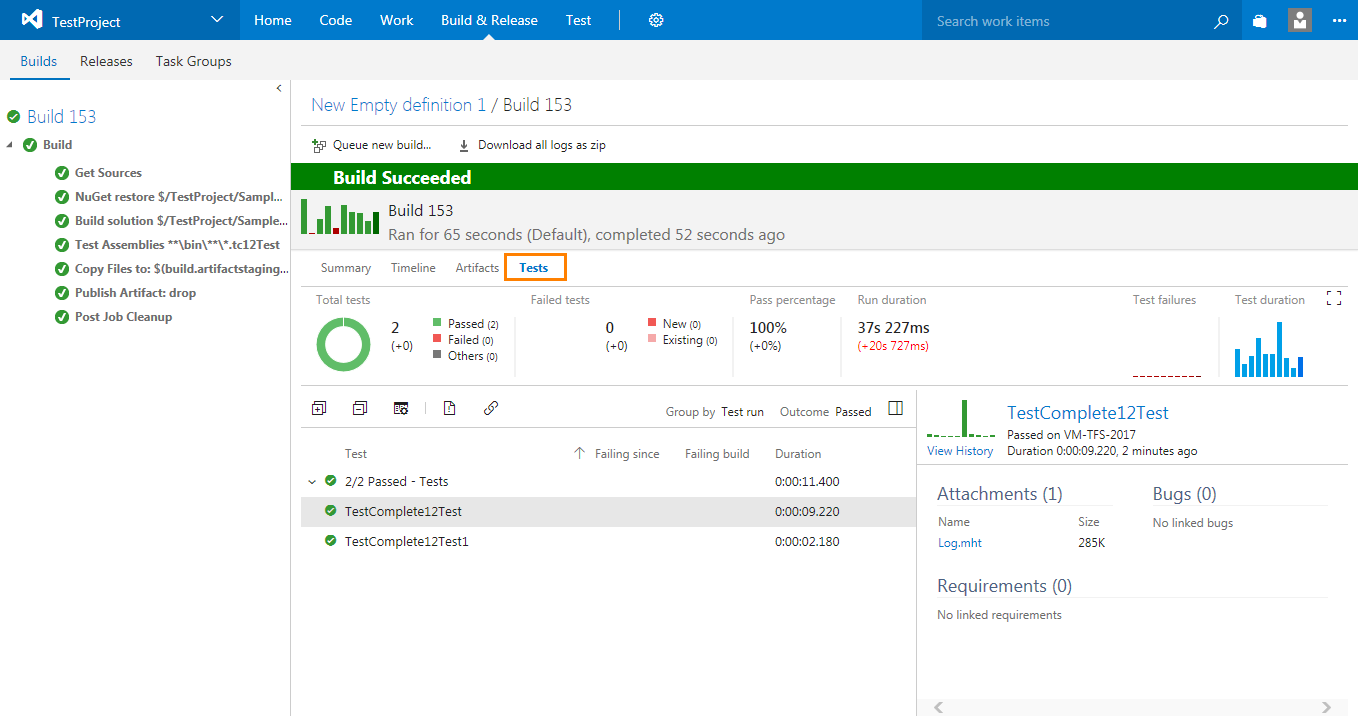Click the create bug icon
The image size is (1358, 716).
tap(450, 408)
